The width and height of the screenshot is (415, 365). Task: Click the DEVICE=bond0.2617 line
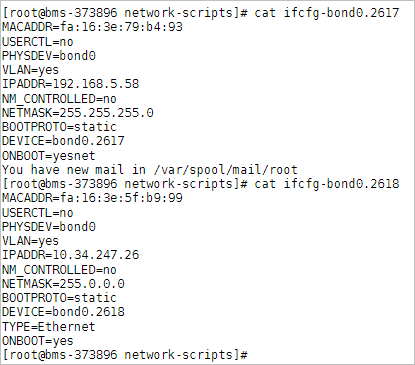click(x=63, y=141)
